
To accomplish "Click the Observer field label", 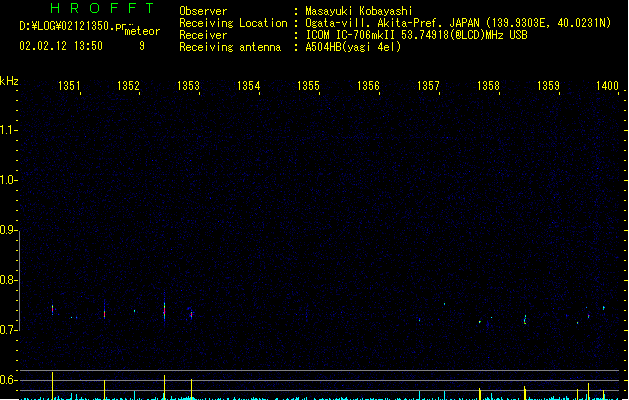I will pos(203,11).
